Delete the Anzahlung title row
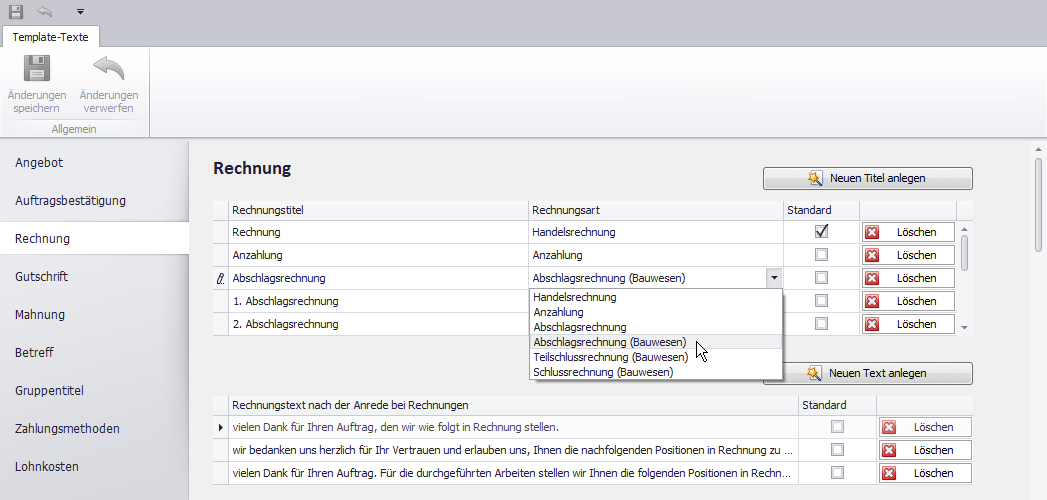This screenshot has height=500, width=1047. (908, 255)
